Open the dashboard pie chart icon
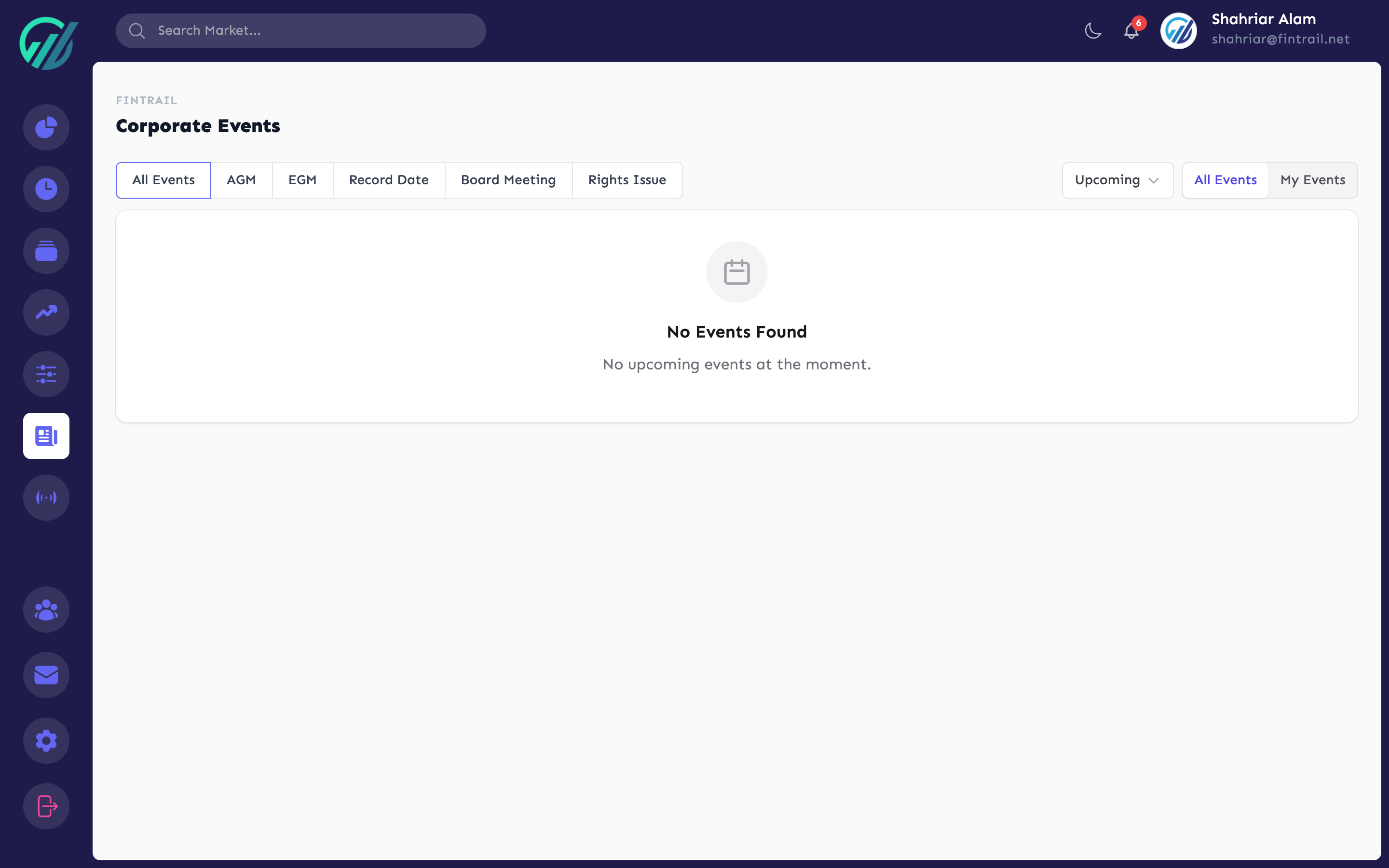1389x868 pixels. click(x=46, y=127)
